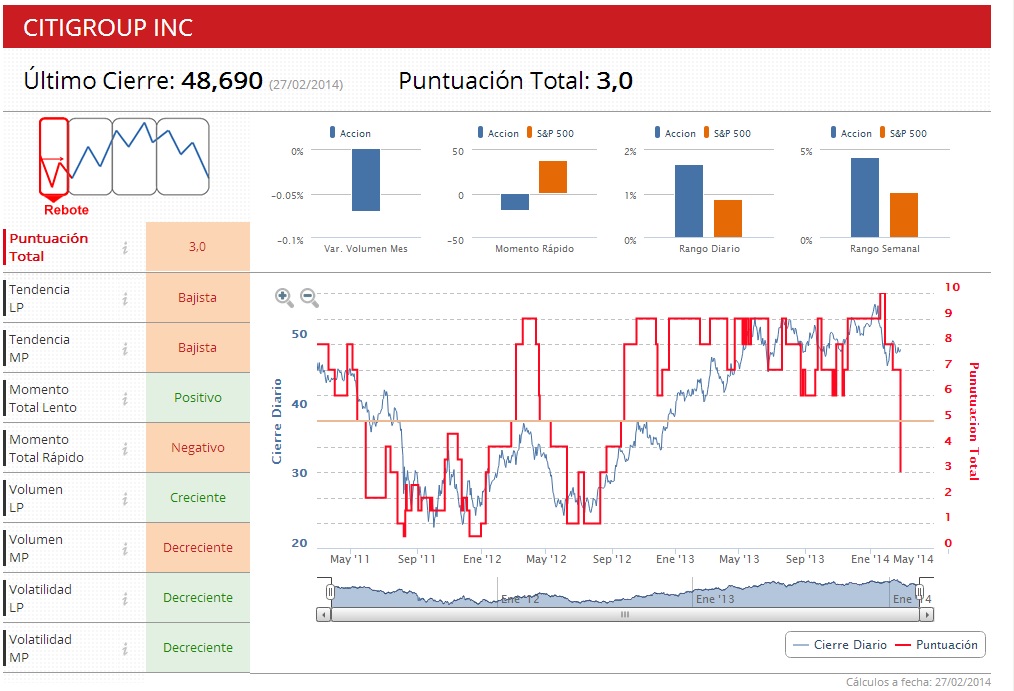This screenshot has width=1014, height=691.
Task: Toggle S&P 500 legend in Rango Semanal chart
Action: [903, 133]
